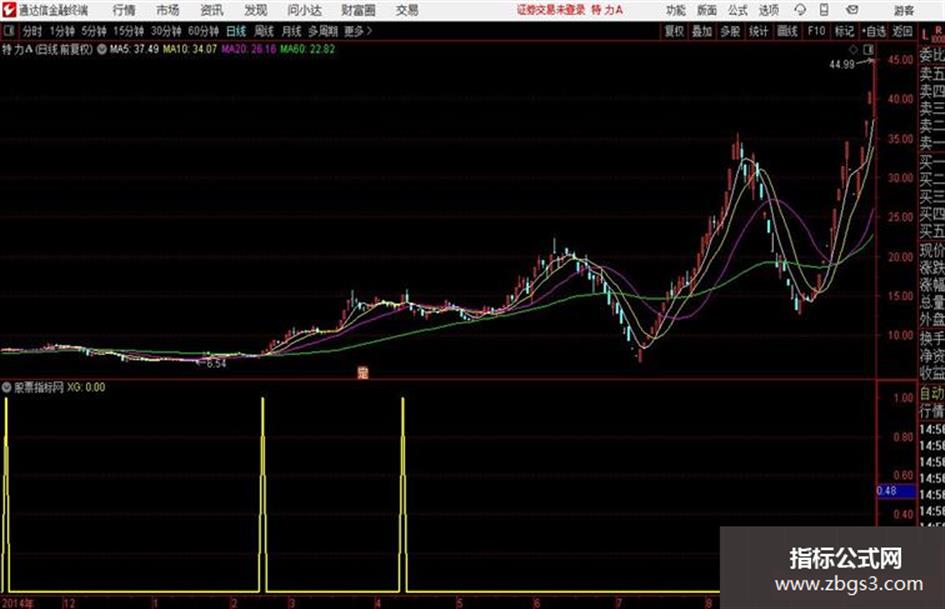Click the 游客 guest account label
The width and height of the screenshot is (945, 609).
pos(904,10)
